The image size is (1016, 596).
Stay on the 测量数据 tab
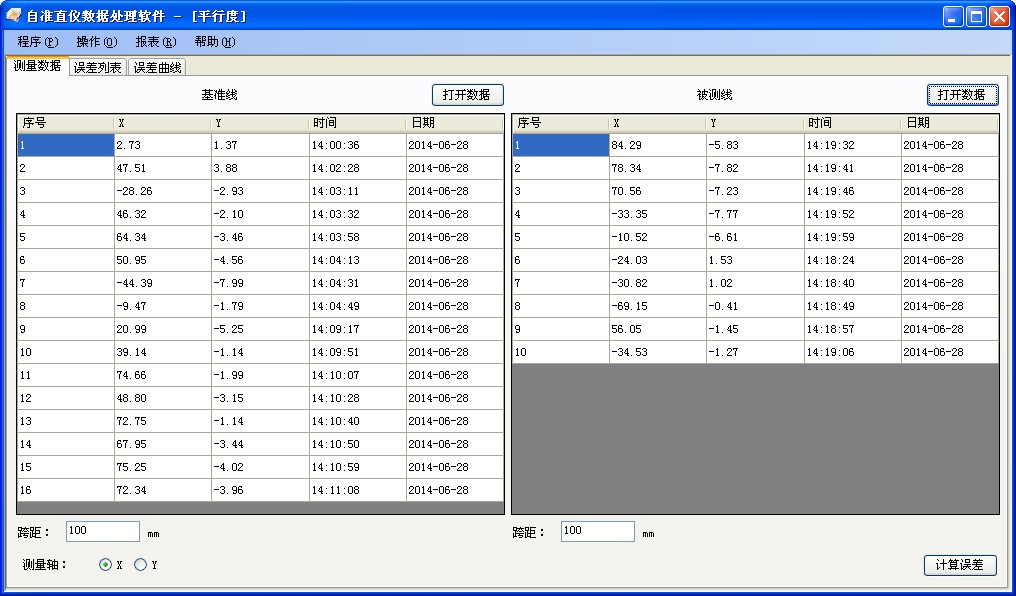point(38,67)
